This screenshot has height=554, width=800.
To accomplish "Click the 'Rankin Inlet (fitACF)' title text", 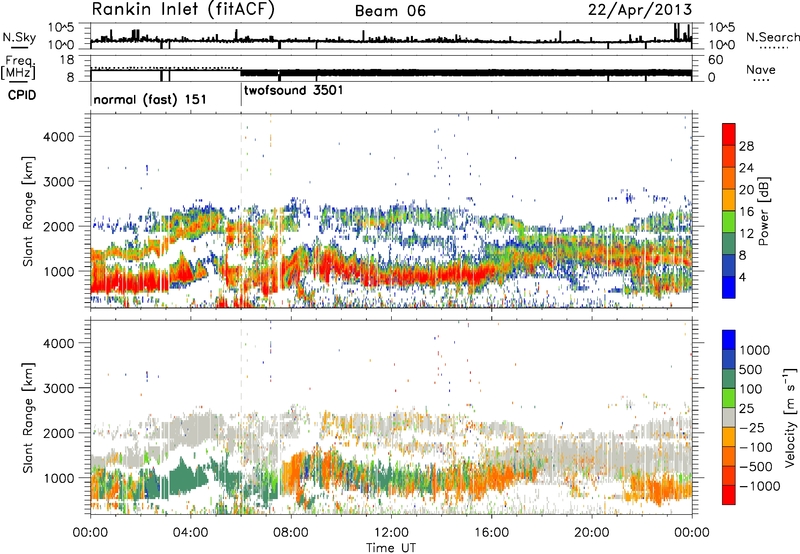I will [x=183, y=9].
